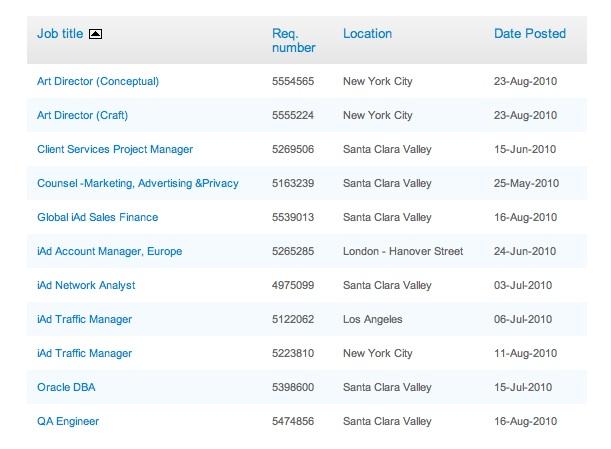
Task: Select requisition number 4975099 cell
Action: pos(293,285)
